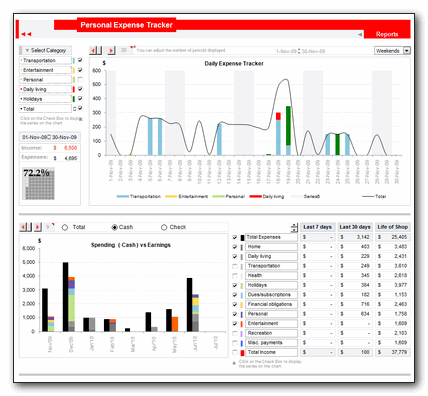Image resolution: width=428 pixels, height=396 pixels.
Task: Select the Transportation category label
Action: click(45, 60)
